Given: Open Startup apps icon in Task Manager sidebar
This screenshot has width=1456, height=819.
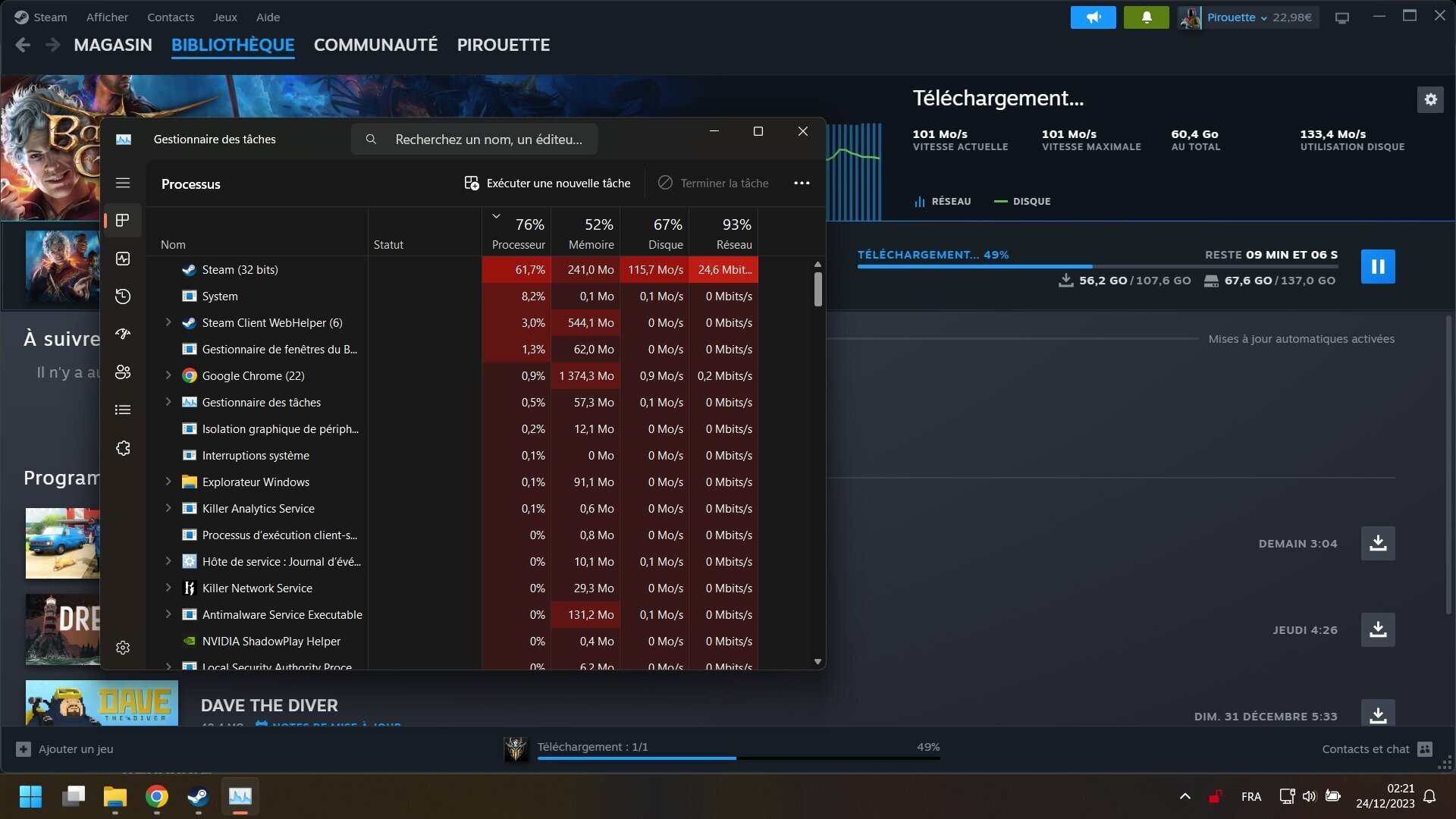Looking at the screenshot, I should click(123, 334).
